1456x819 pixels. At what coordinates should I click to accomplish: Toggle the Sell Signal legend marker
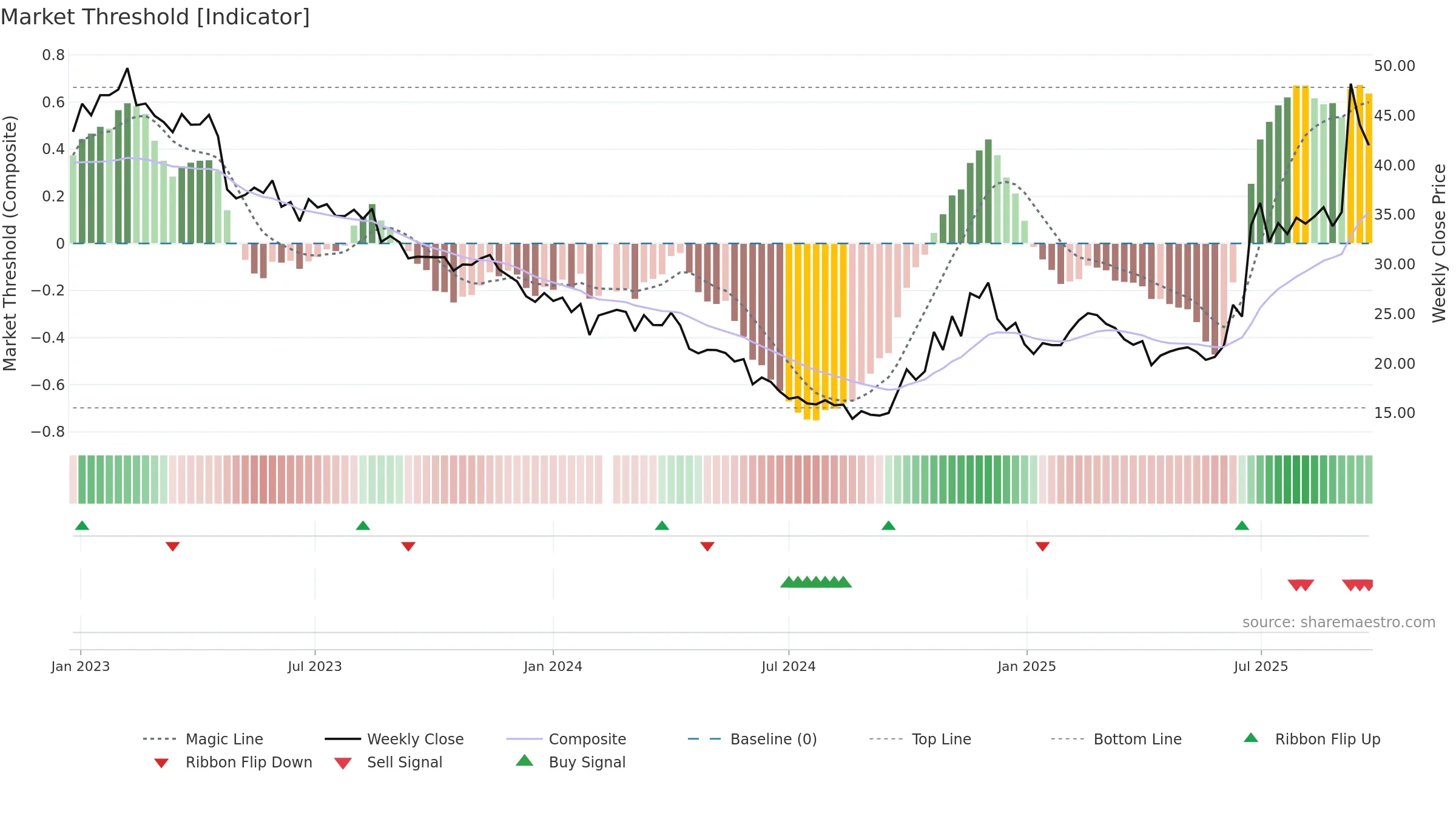coord(343,763)
